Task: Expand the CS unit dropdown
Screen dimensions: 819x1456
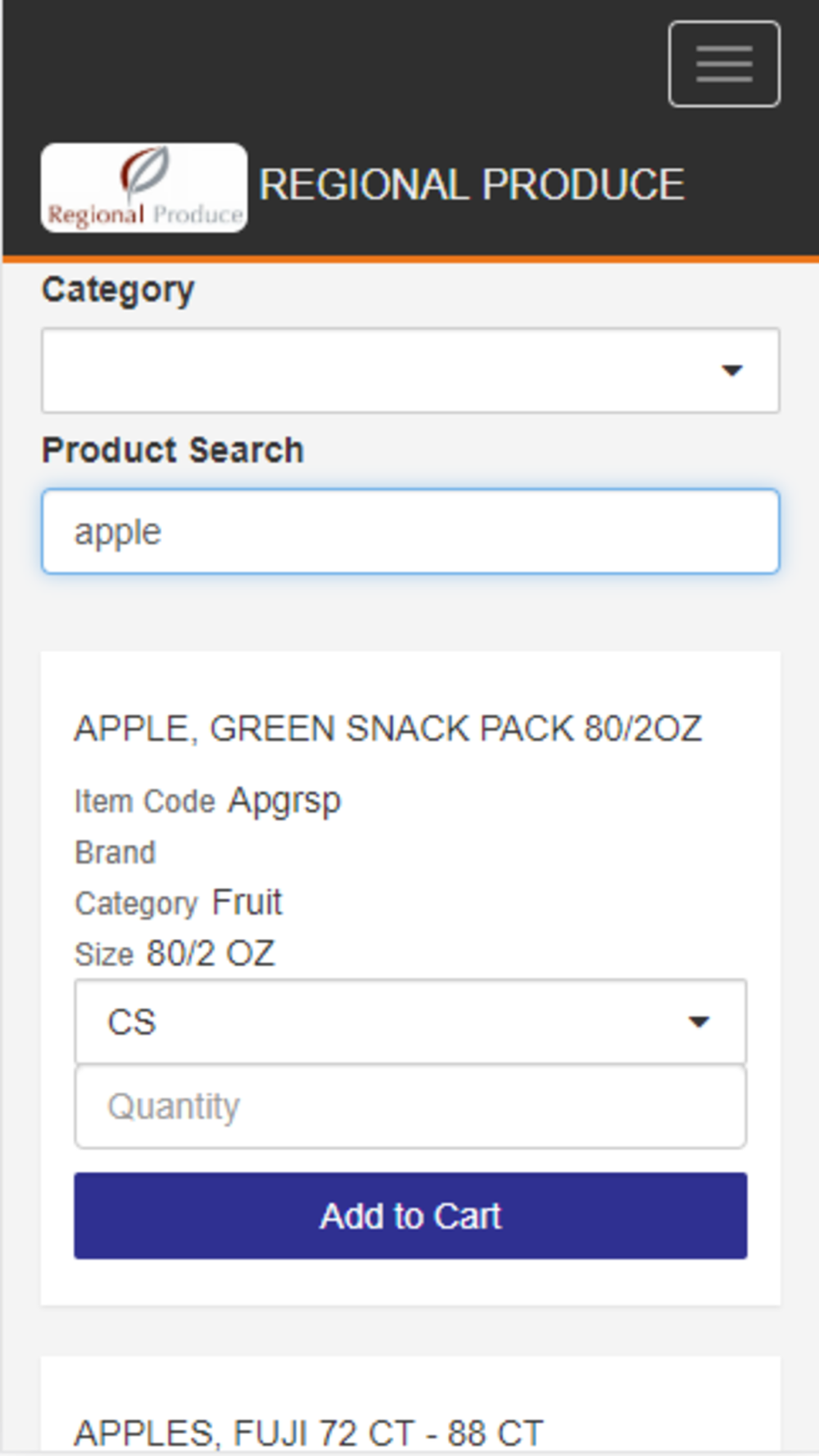Action: [410, 1022]
